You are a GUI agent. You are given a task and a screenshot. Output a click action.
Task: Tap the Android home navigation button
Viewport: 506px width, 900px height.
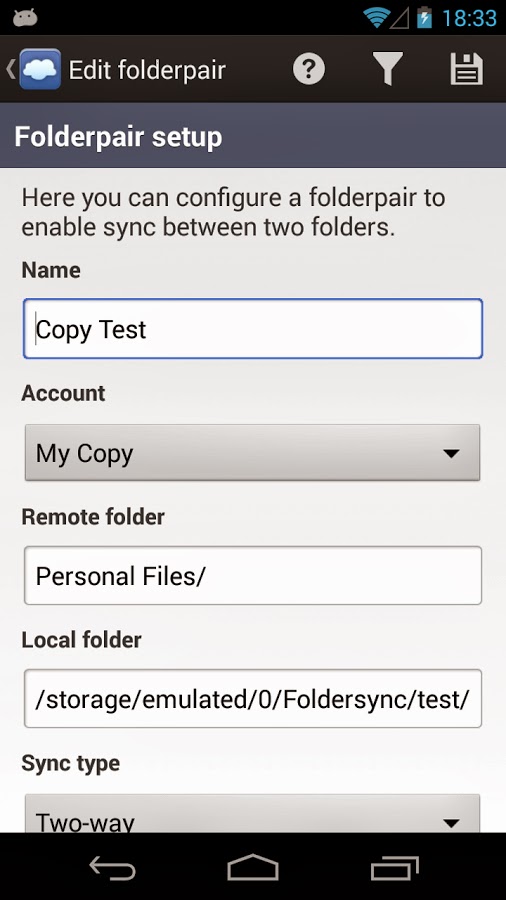[x=253, y=867]
